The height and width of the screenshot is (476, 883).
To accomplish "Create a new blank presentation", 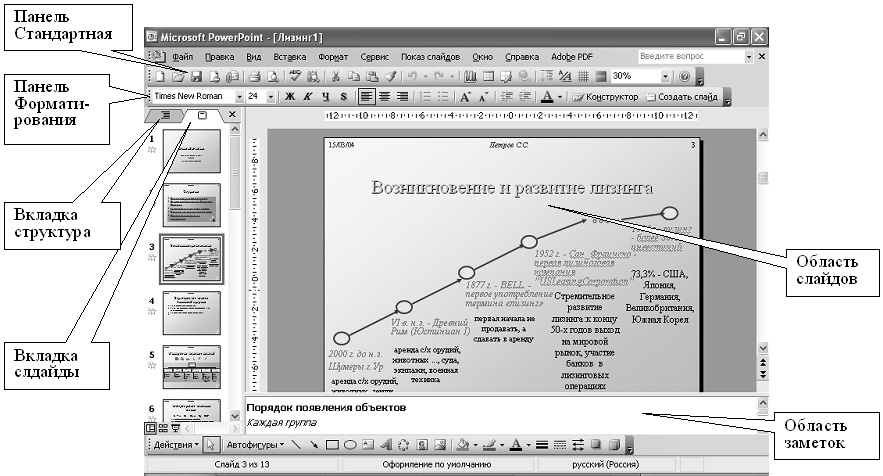I will point(160,76).
